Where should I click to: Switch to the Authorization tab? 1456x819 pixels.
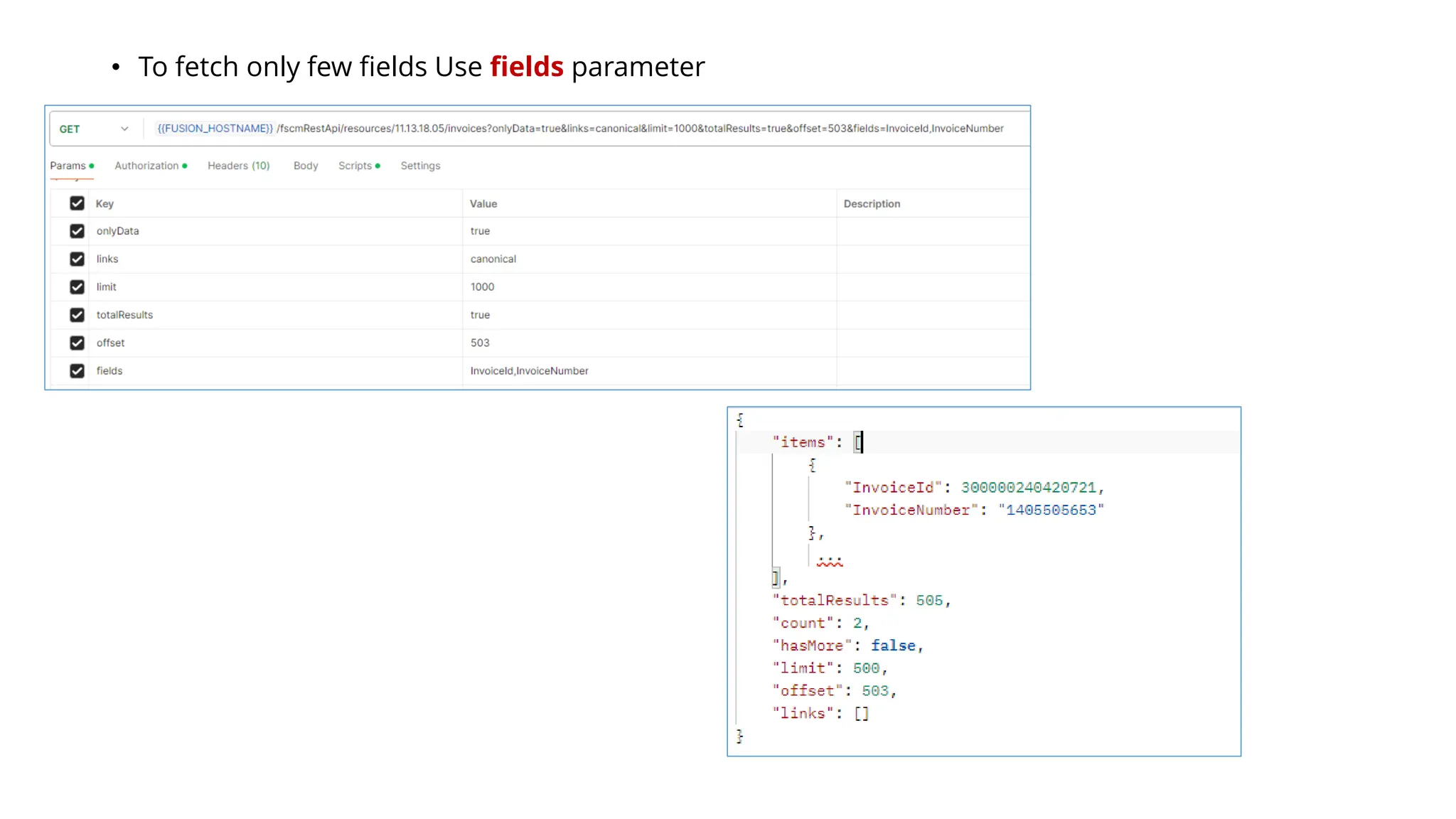(151, 166)
